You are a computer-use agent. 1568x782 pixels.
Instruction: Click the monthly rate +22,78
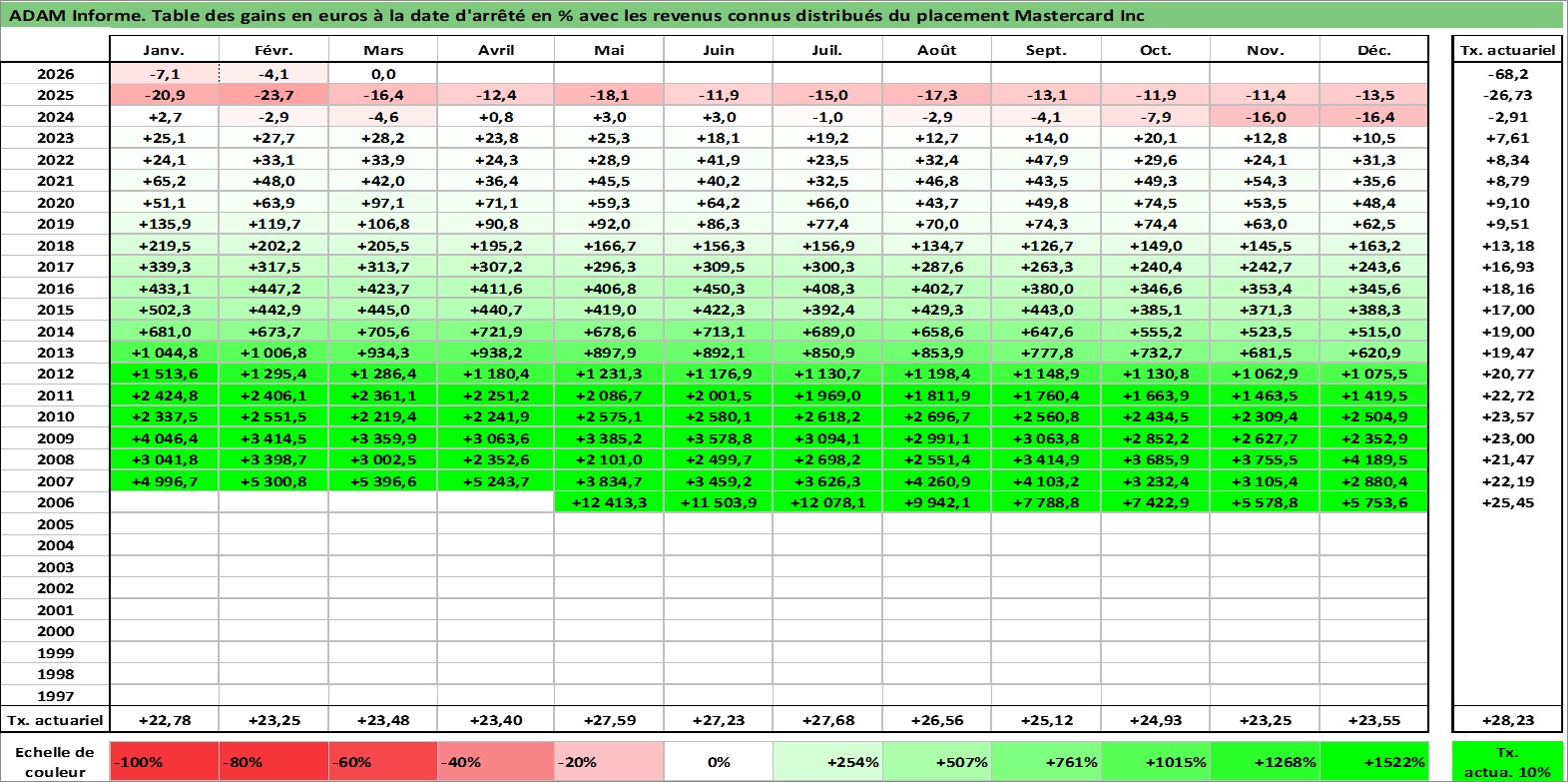164,720
